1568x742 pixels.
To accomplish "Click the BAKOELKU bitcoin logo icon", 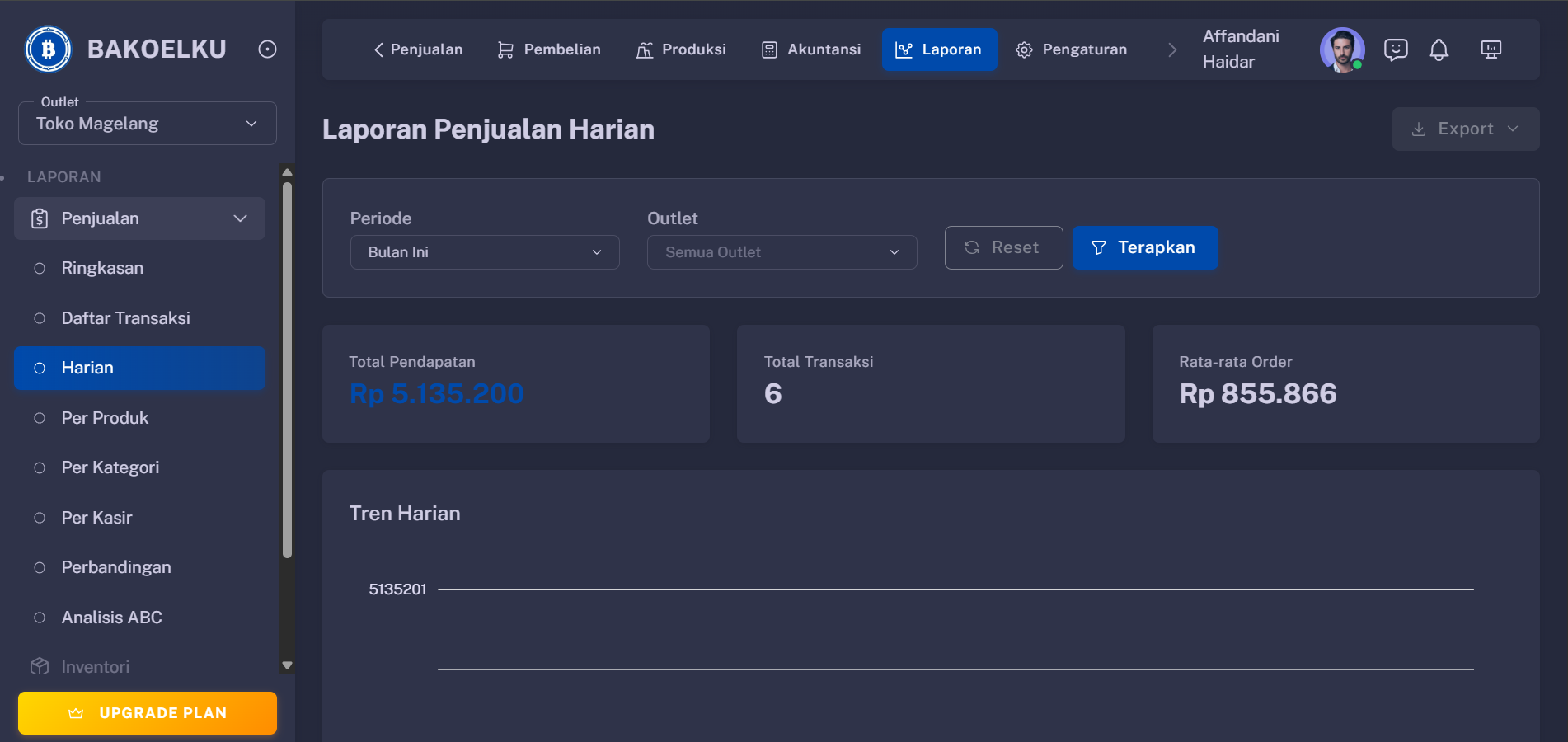I will coord(47,48).
